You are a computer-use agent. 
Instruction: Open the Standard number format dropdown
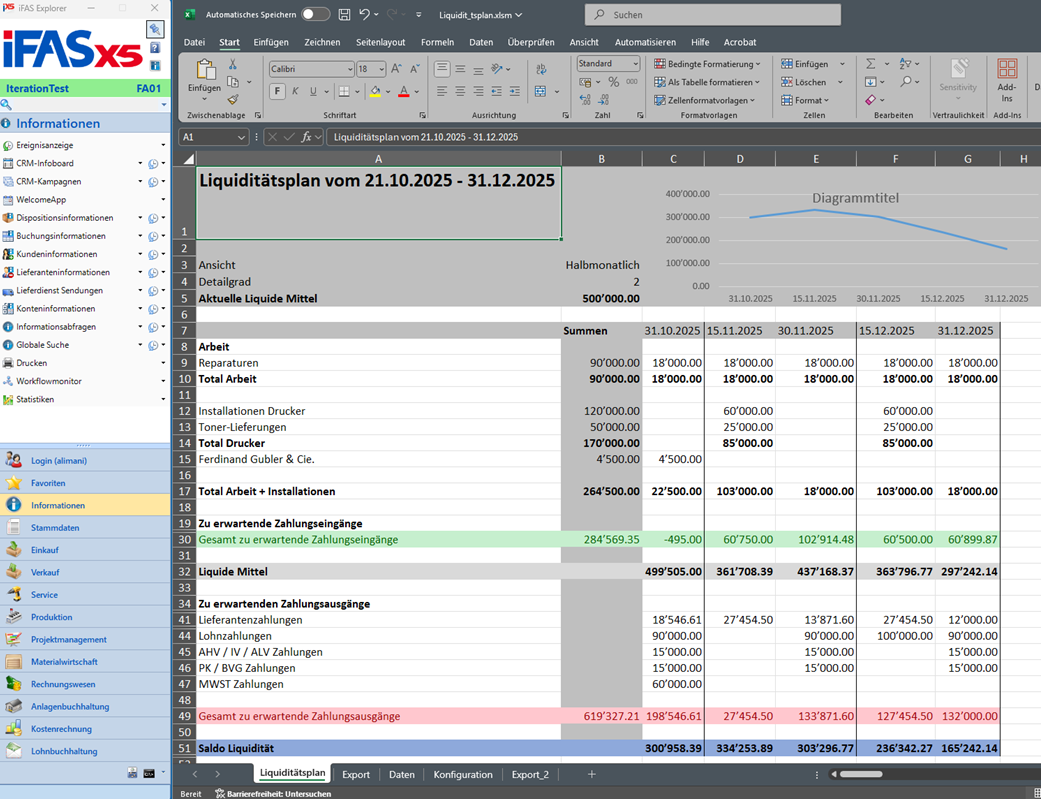tap(635, 64)
